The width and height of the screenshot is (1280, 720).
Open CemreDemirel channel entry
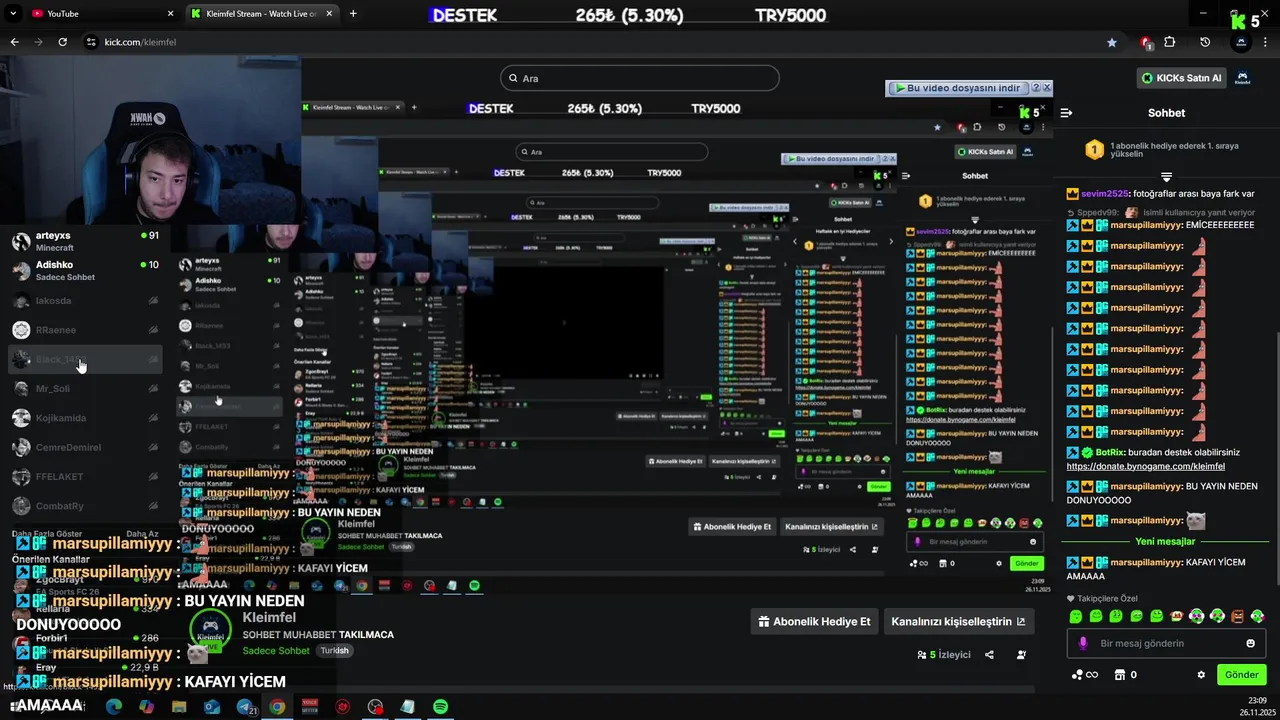click(x=85, y=447)
